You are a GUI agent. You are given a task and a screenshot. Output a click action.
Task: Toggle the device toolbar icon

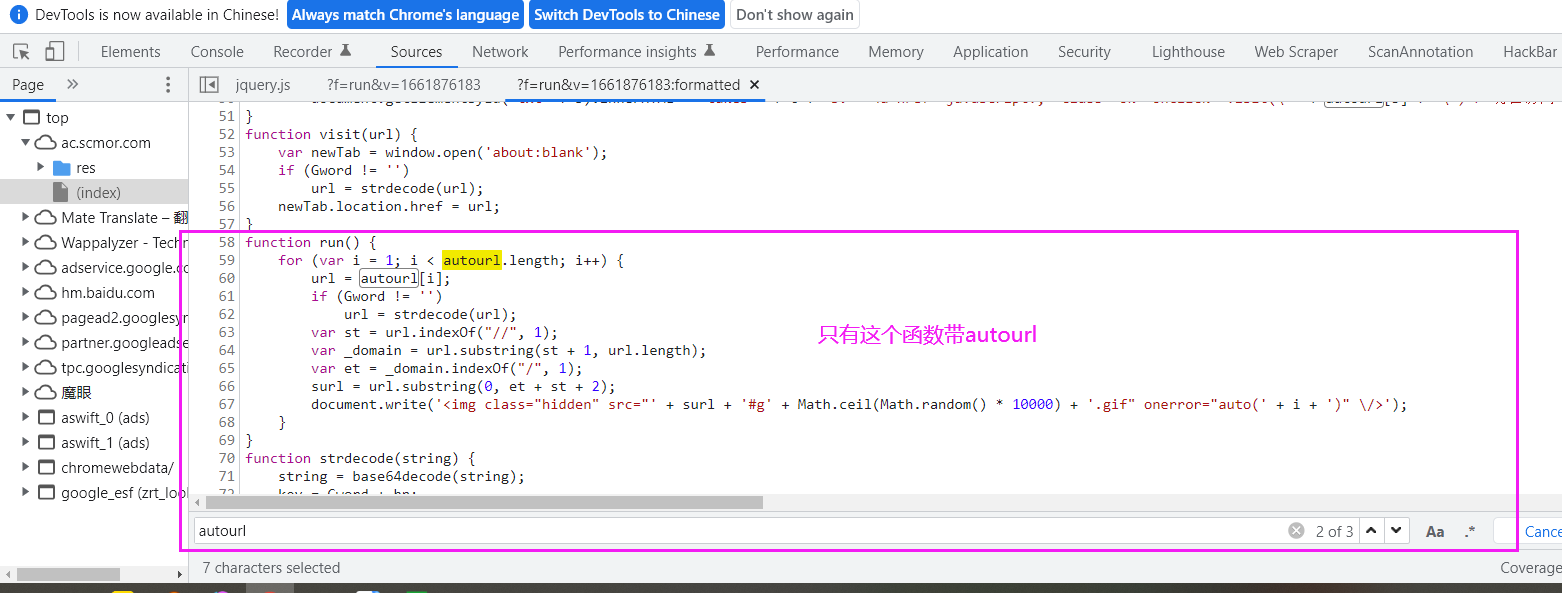tap(55, 51)
